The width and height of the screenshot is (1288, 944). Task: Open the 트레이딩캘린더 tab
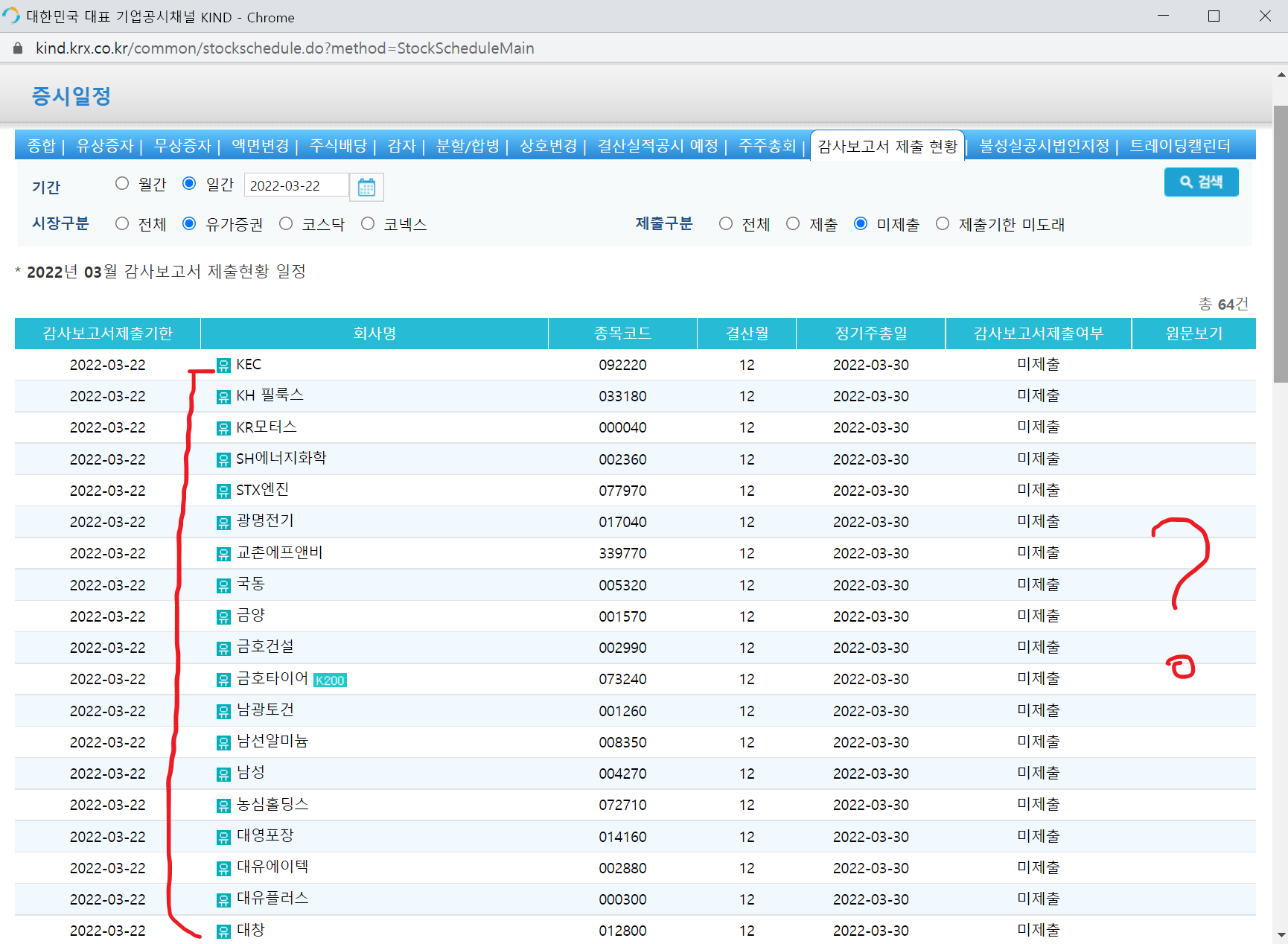click(x=1180, y=146)
